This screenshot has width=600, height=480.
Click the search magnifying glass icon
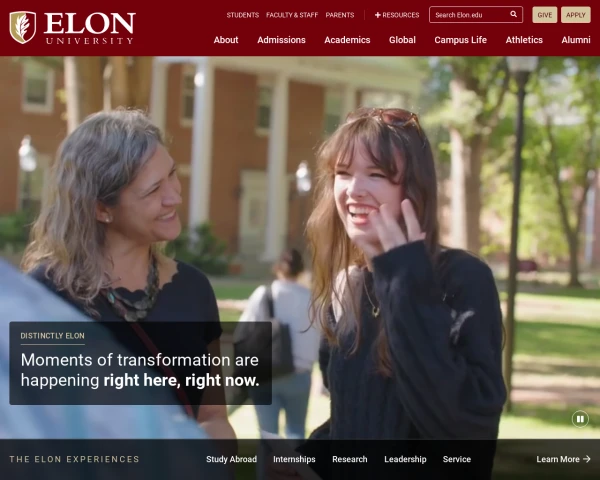[x=514, y=15]
